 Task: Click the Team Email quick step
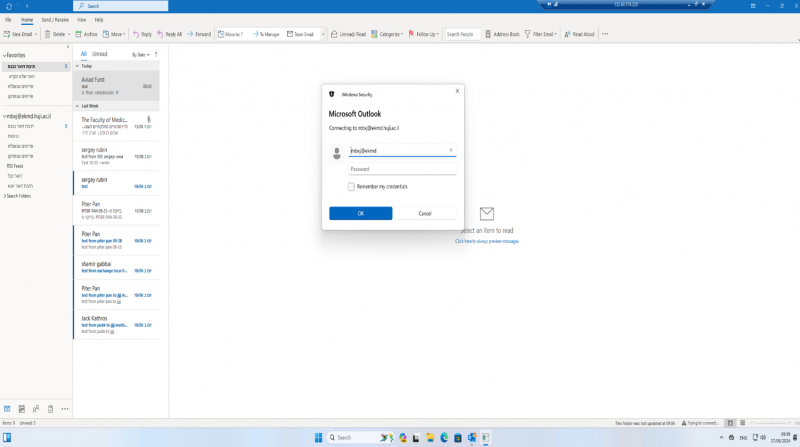pyautogui.click(x=300, y=34)
